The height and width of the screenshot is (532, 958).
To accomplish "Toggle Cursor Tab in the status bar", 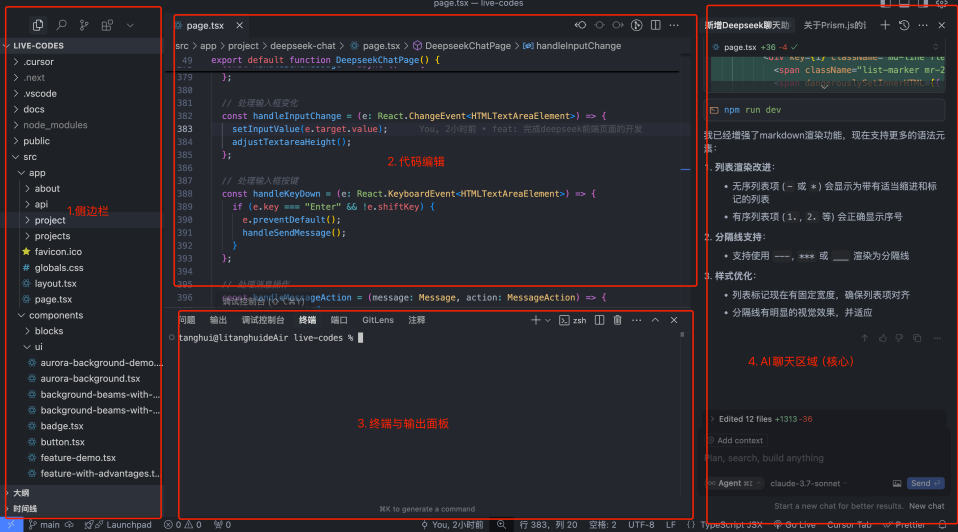I will [x=850, y=524].
